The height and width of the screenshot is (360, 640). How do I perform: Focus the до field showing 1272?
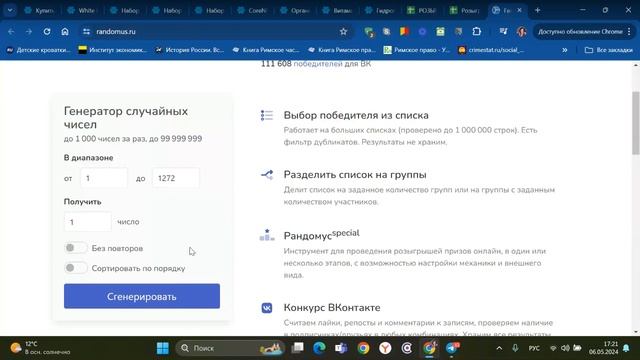click(x=176, y=178)
